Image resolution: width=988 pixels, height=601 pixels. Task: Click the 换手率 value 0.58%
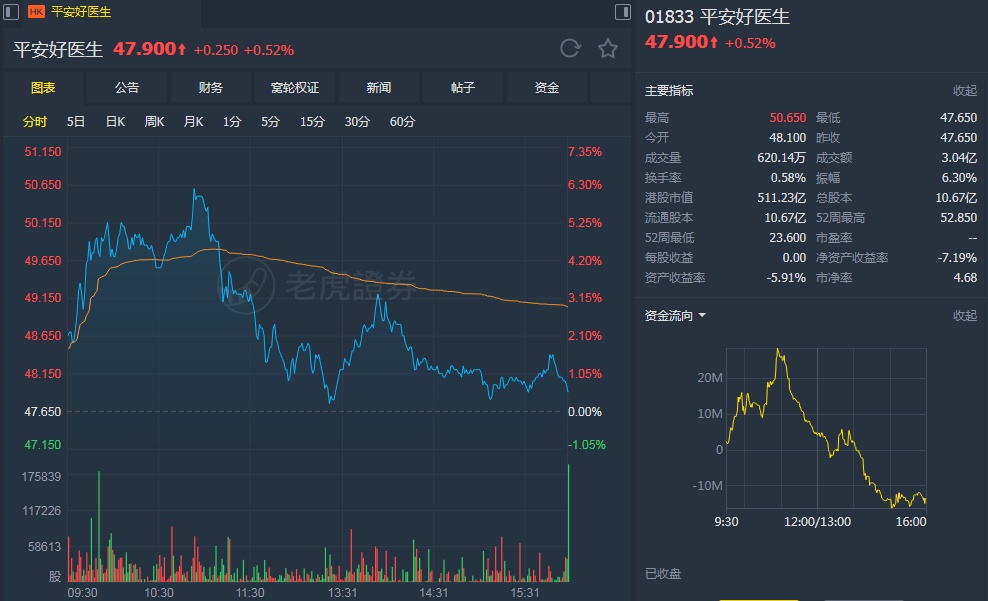(788, 178)
